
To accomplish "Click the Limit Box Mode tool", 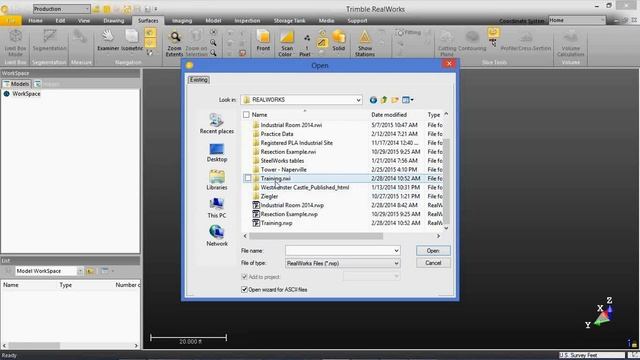I will (x=16, y=44).
